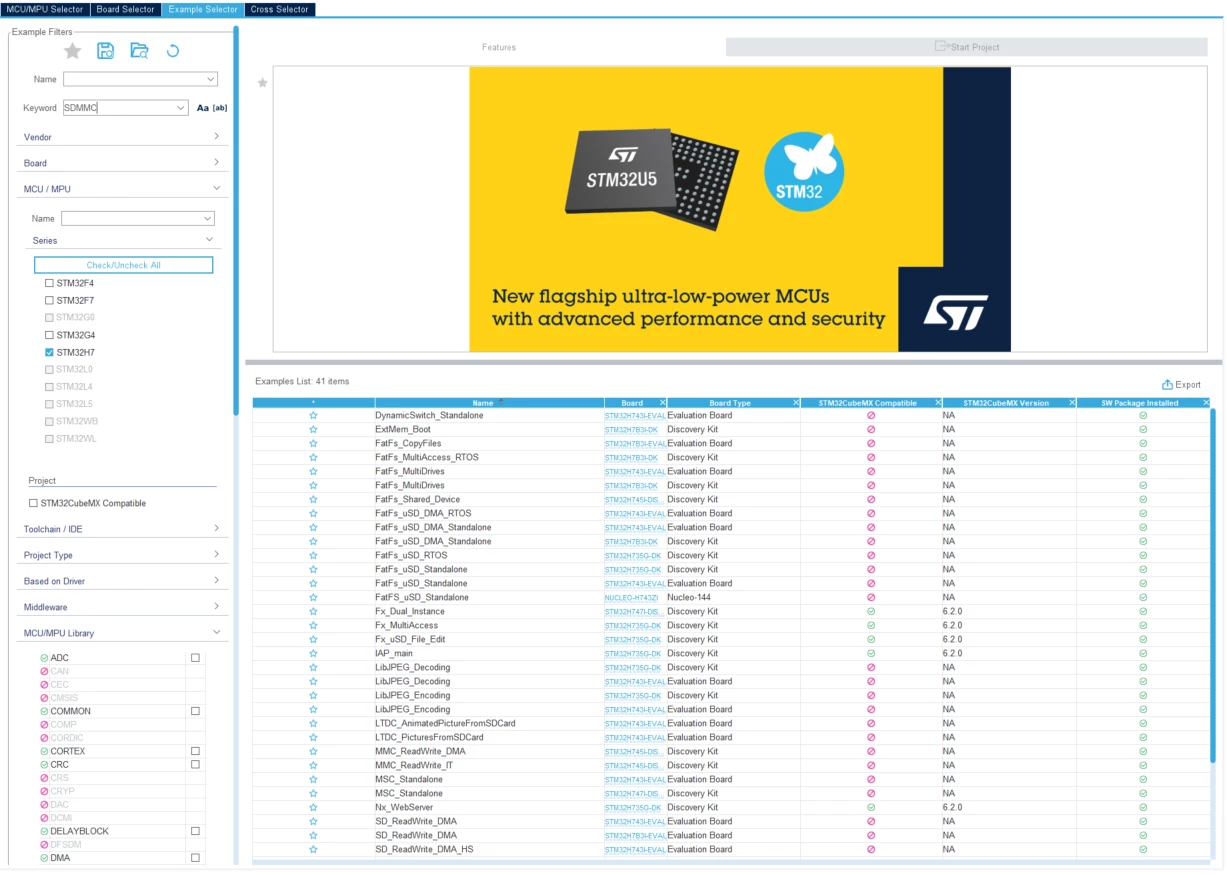Open the STM32H7B3I-DK link for ExtMem_Boot
This screenshot has width=1227, height=875.
click(x=631, y=429)
